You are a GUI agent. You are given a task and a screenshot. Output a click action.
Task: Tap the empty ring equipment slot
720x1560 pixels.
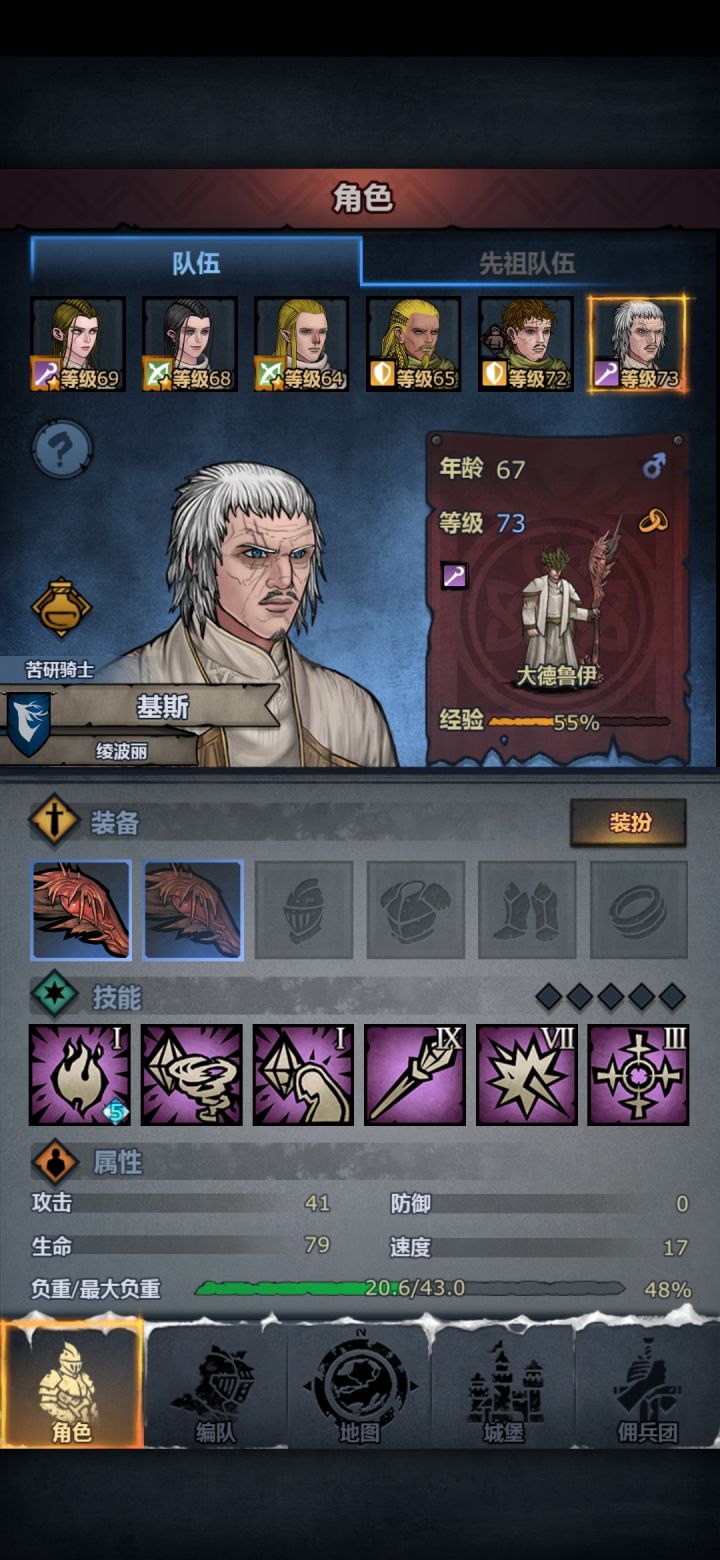click(x=638, y=910)
